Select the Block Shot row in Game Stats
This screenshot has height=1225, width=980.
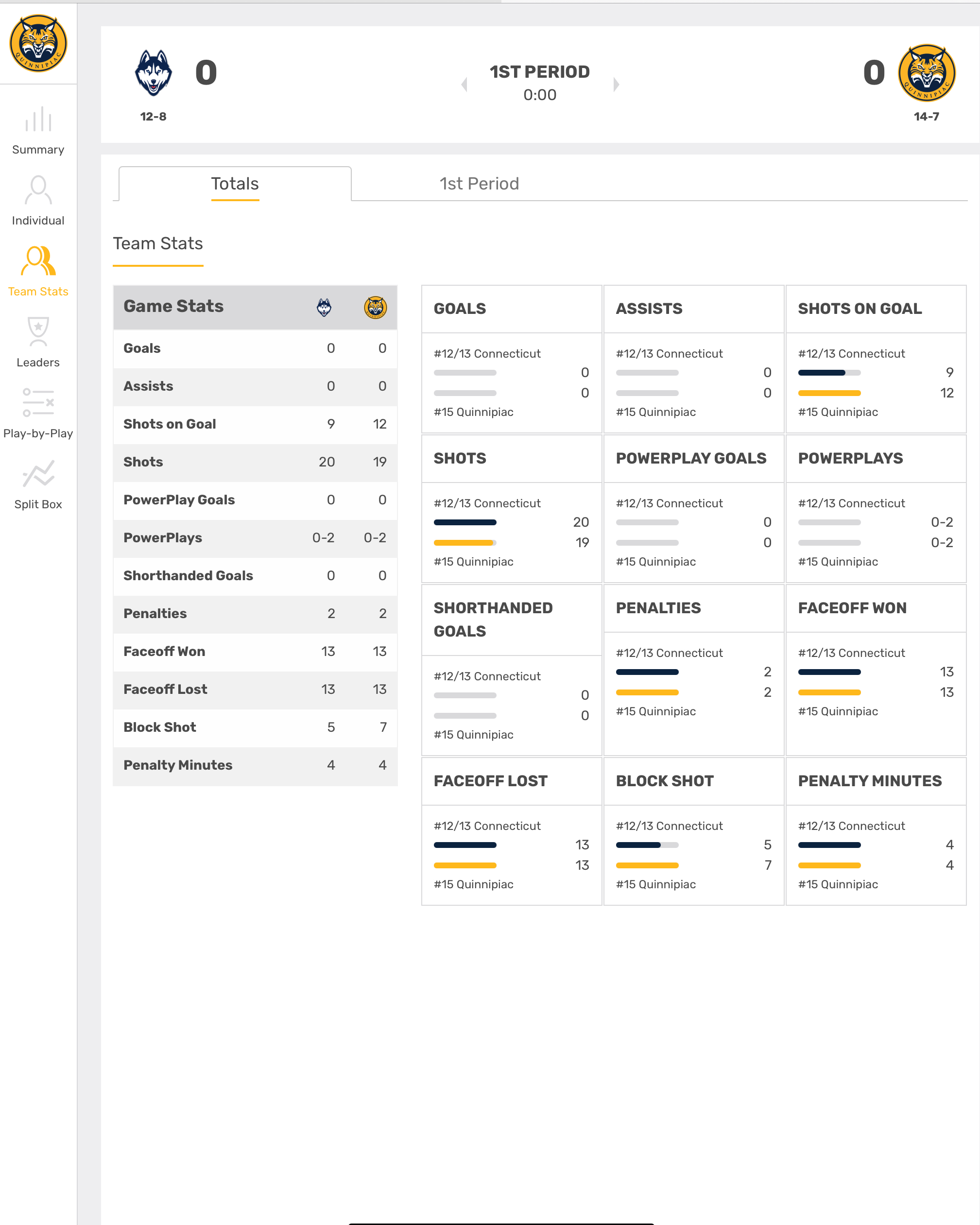(x=255, y=727)
